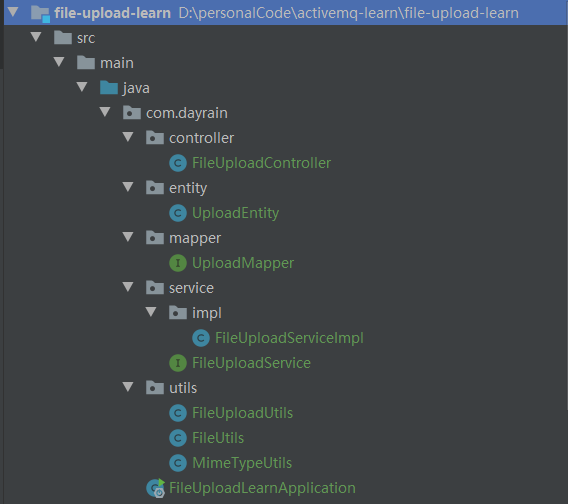Open FileUploadUtils class file
This screenshot has height=504, width=568.
click(x=242, y=413)
